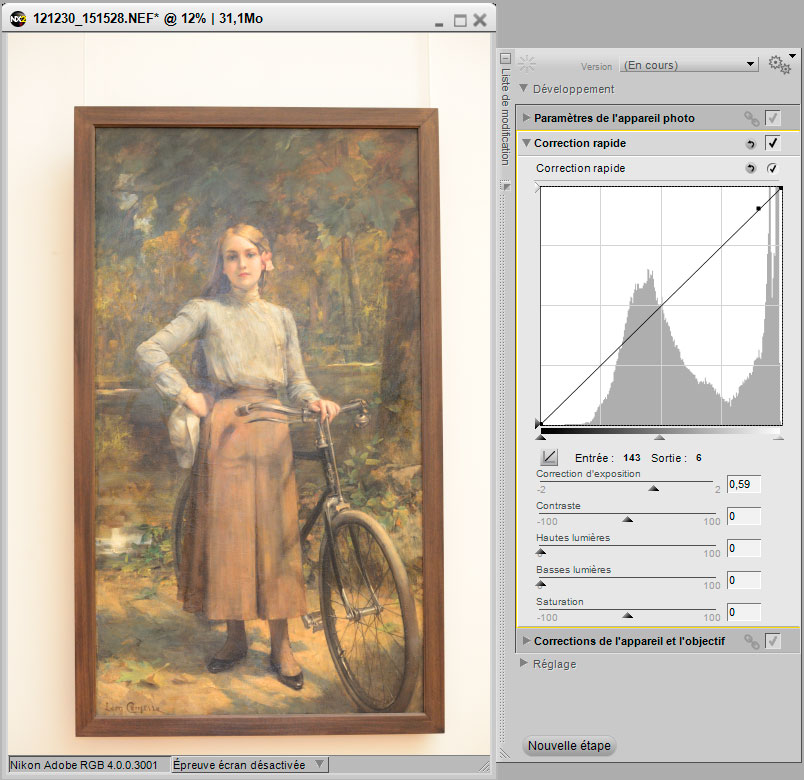Click the Basses lumières slider handle
804x780 pixels.
pyautogui.click(x=540, y=584)
